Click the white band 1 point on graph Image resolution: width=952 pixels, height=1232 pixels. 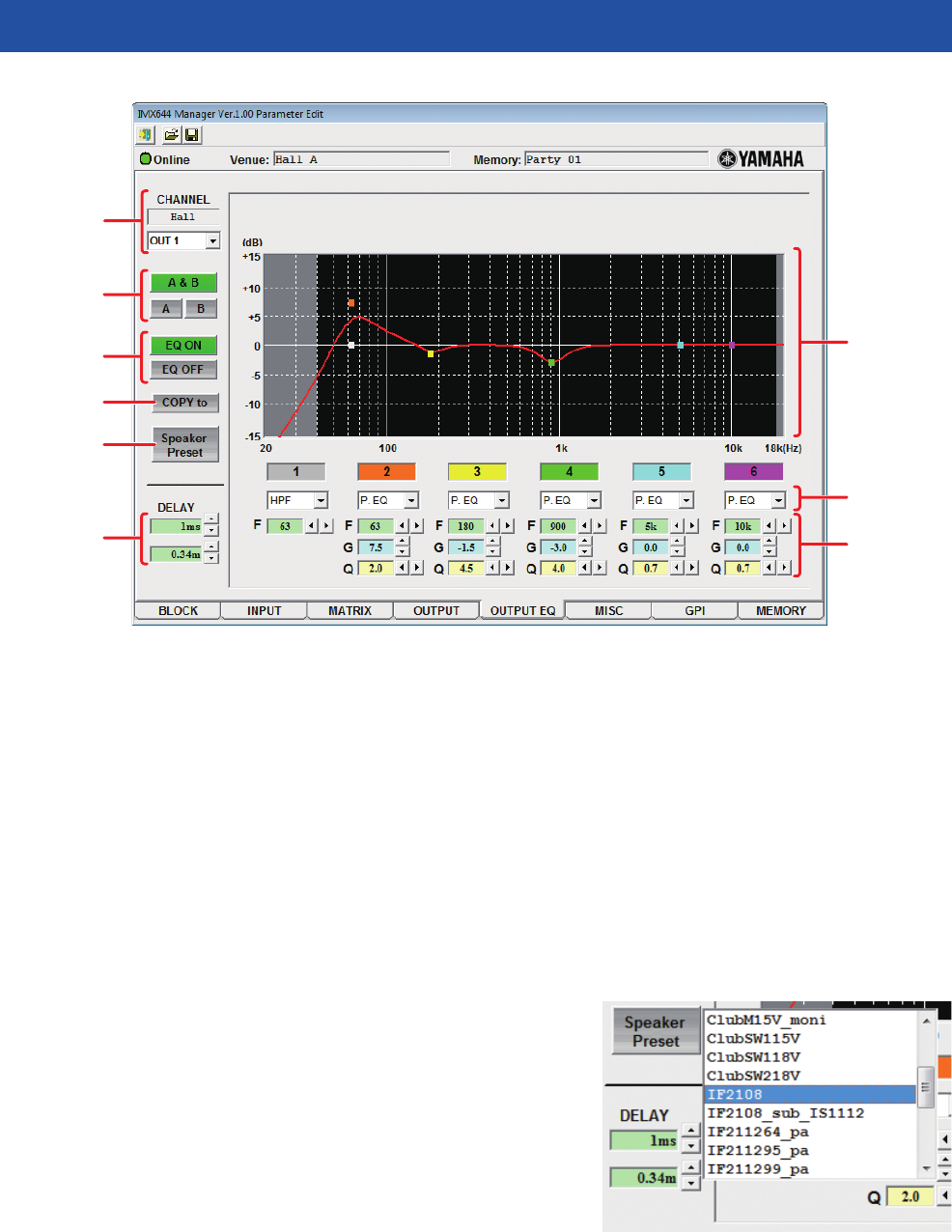(x=351, y=345)
